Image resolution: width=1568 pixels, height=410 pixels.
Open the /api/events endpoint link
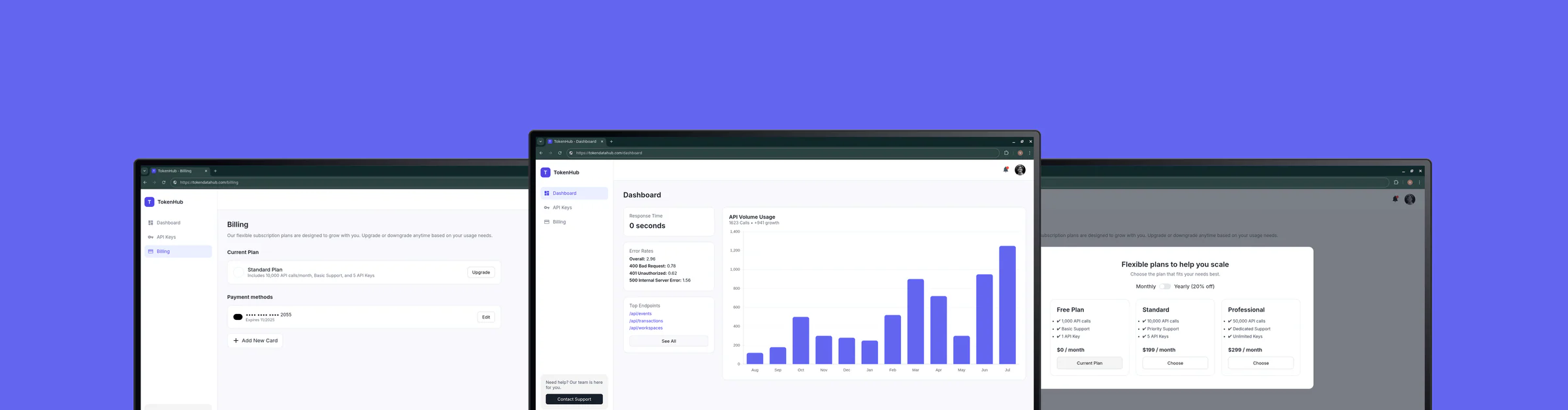tap(640, 313)
